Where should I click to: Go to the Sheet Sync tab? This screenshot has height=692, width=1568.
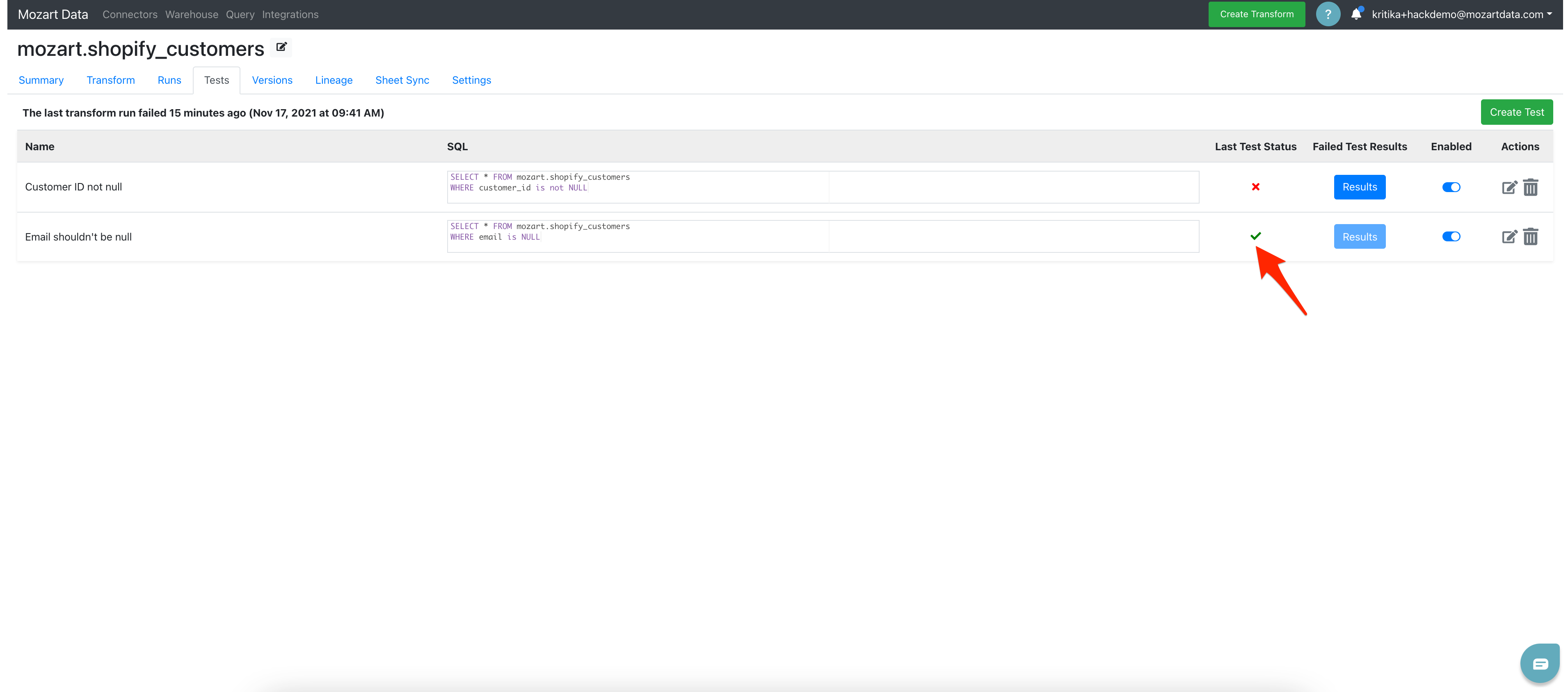(402, 80)
